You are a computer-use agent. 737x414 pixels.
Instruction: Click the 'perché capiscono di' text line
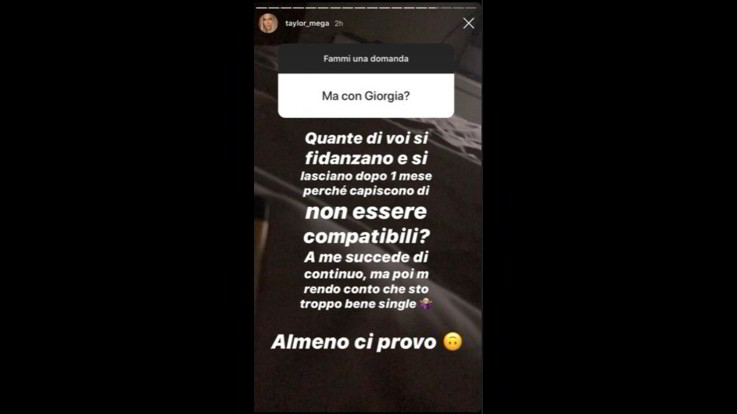click(x=366, y=191)
